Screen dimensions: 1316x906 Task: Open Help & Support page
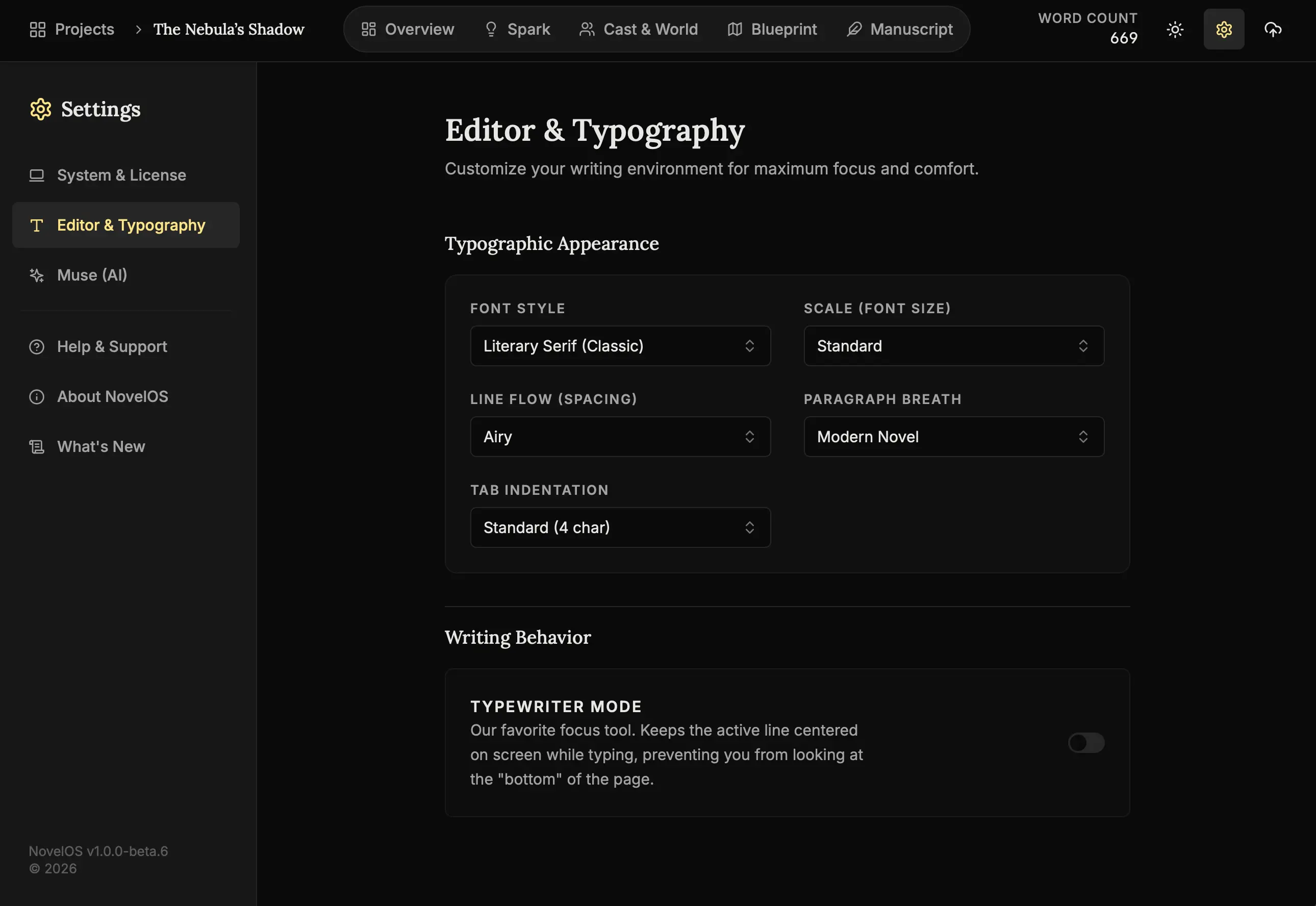tap(112, 347)
